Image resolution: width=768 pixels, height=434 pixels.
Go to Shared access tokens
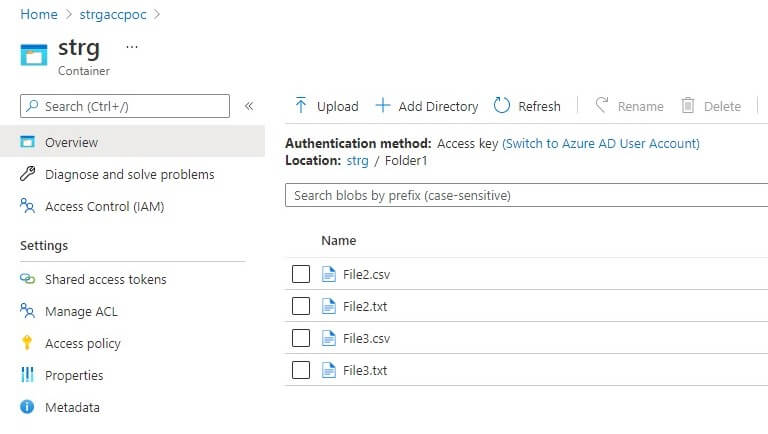(105, 279)
